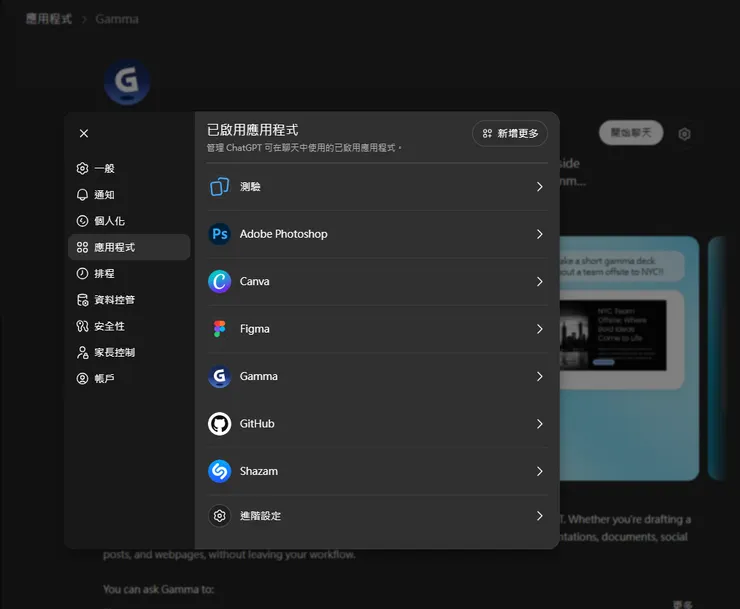Close the settings dialog with X

[x=84, y=134]
